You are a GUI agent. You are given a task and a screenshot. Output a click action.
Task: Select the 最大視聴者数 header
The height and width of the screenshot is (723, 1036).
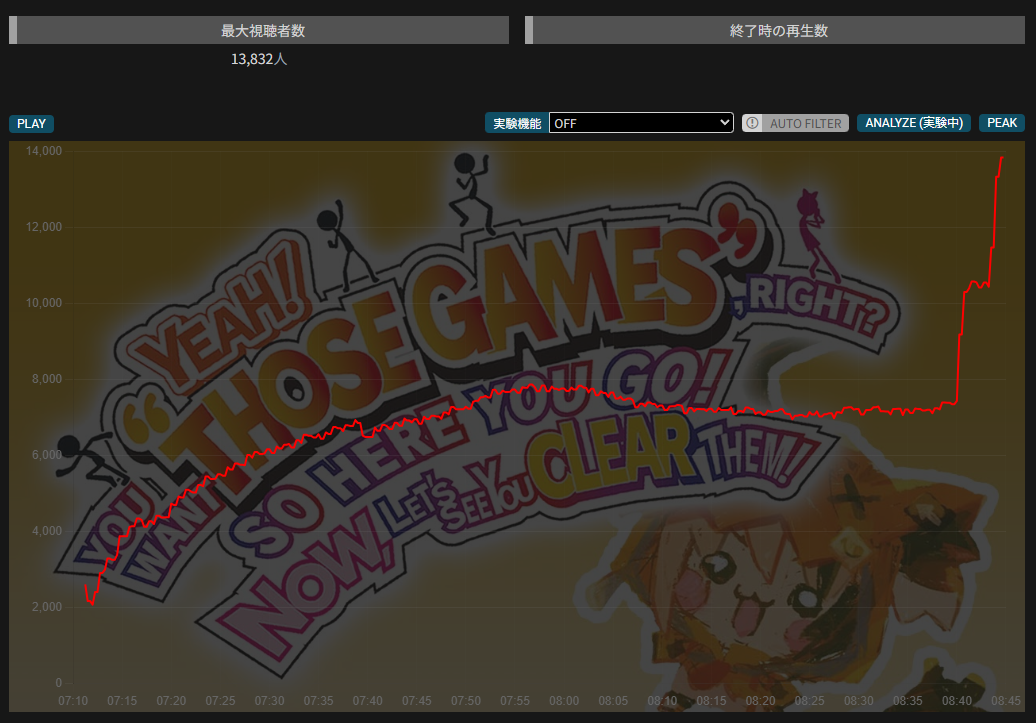coord(259,30)
